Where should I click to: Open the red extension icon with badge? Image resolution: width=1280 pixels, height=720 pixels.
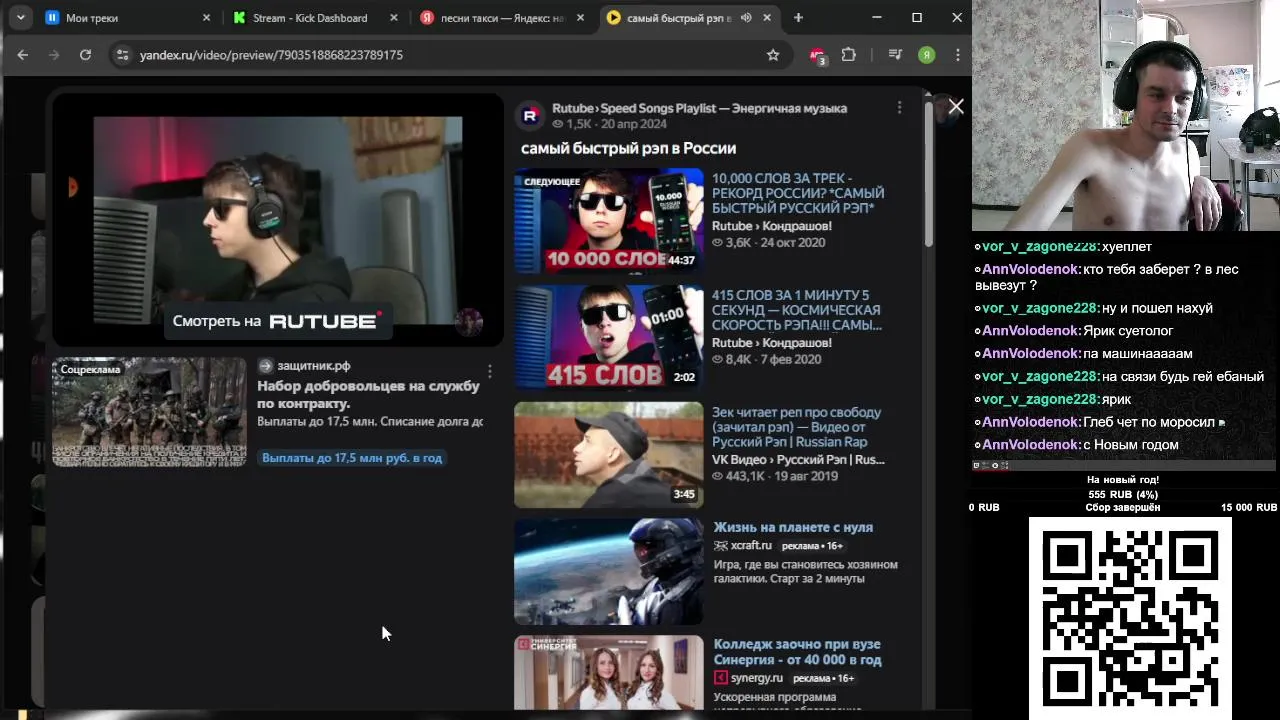(818, 56)
